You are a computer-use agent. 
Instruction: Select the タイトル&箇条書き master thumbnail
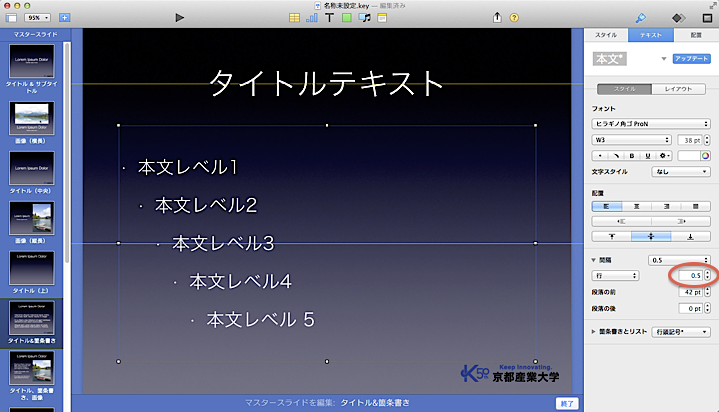[x=32, y=318]
